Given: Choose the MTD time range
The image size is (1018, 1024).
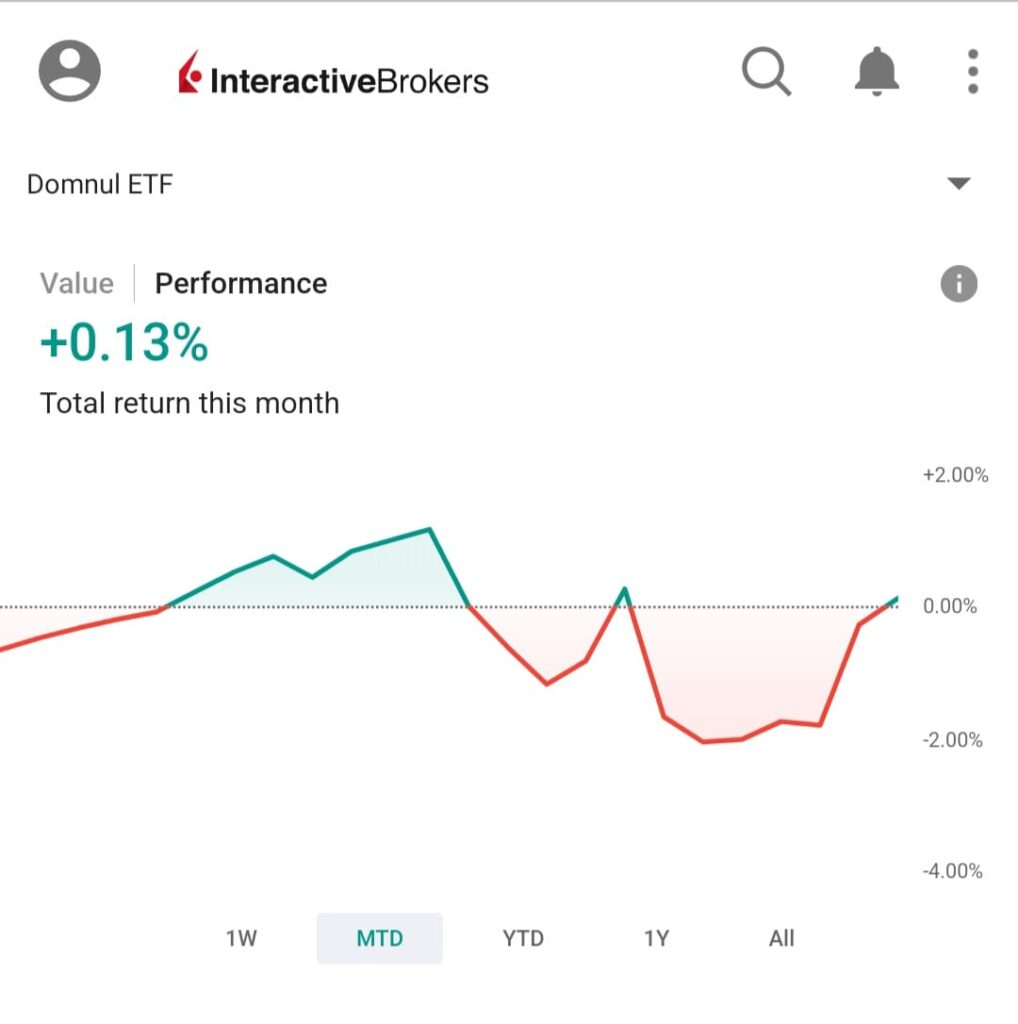Looking at the screenshot, I should 379,938.
